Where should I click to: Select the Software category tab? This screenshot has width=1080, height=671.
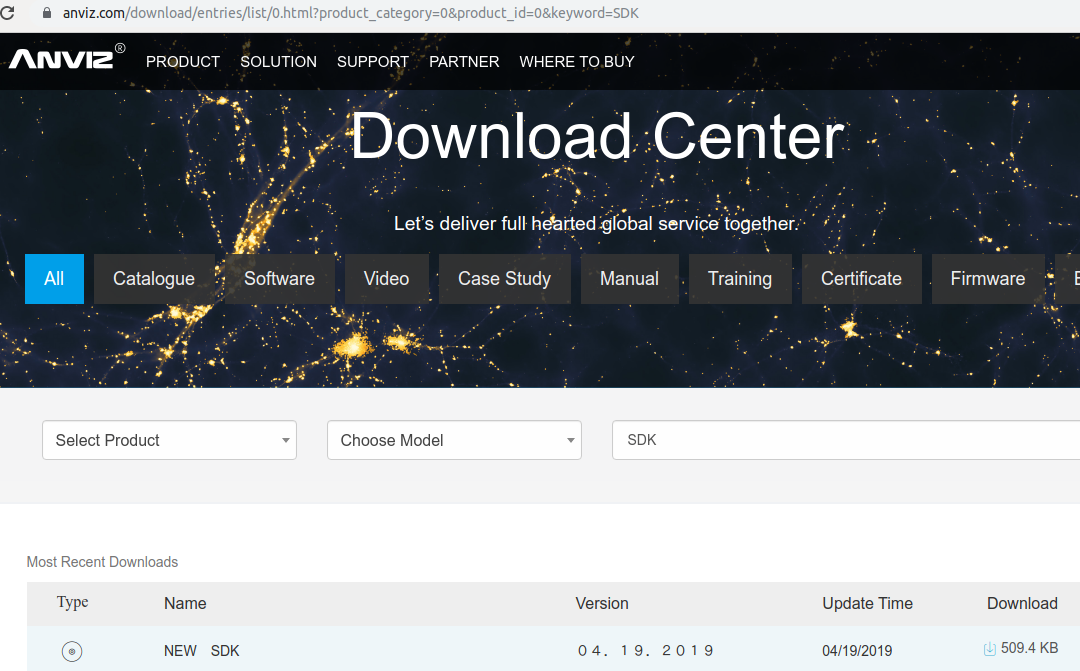point(280,279)
